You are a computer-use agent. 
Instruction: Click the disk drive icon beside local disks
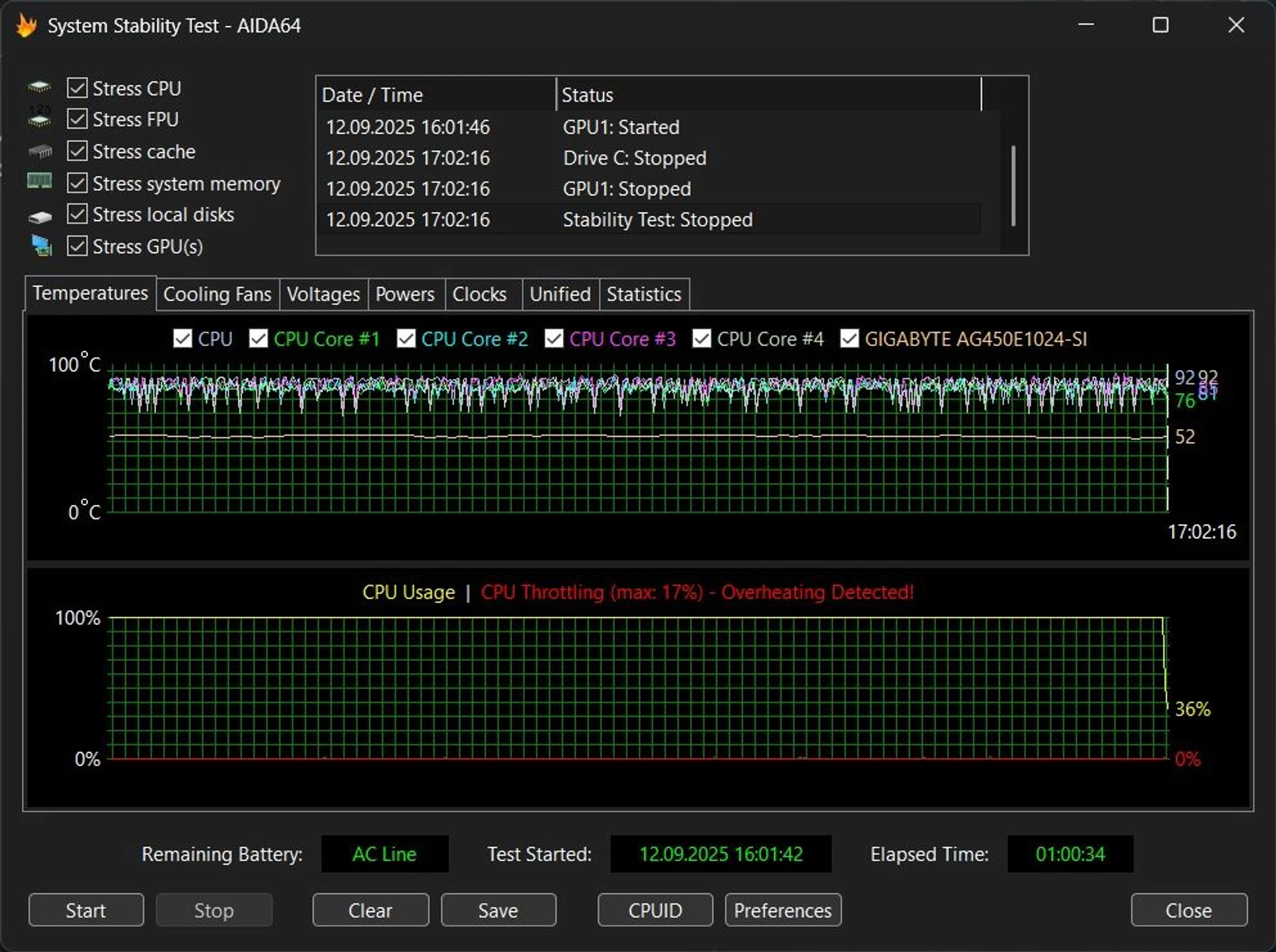(x=40, y=217)
